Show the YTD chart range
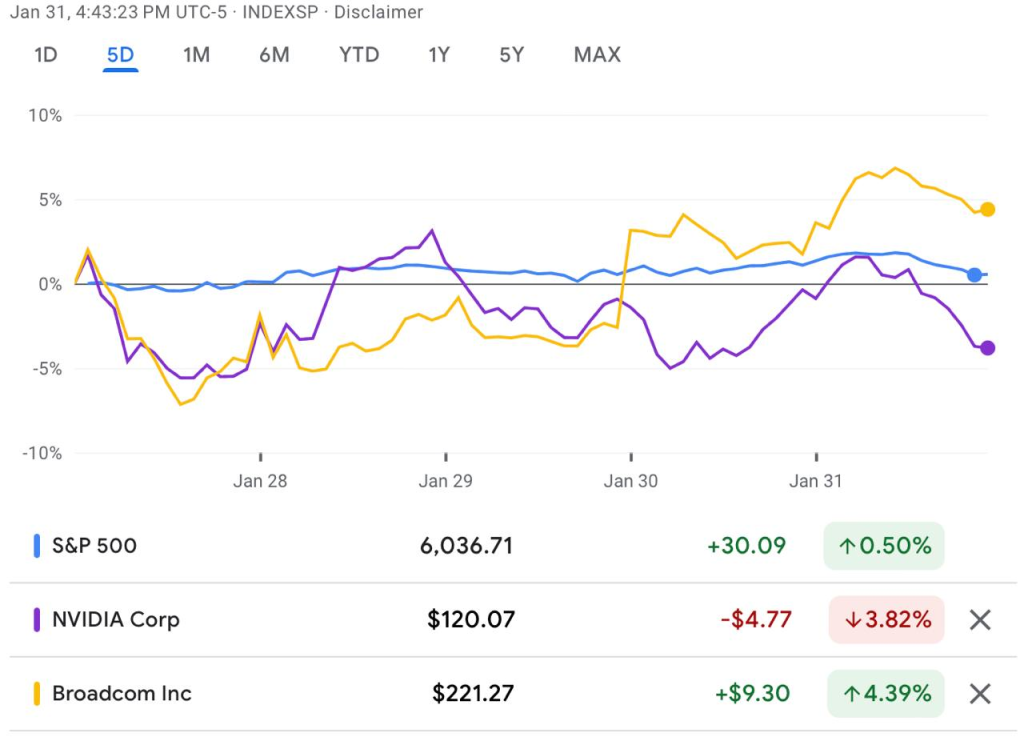This screenshot has width=1024, height=745. pyautogui.click(x=359, y=55)
